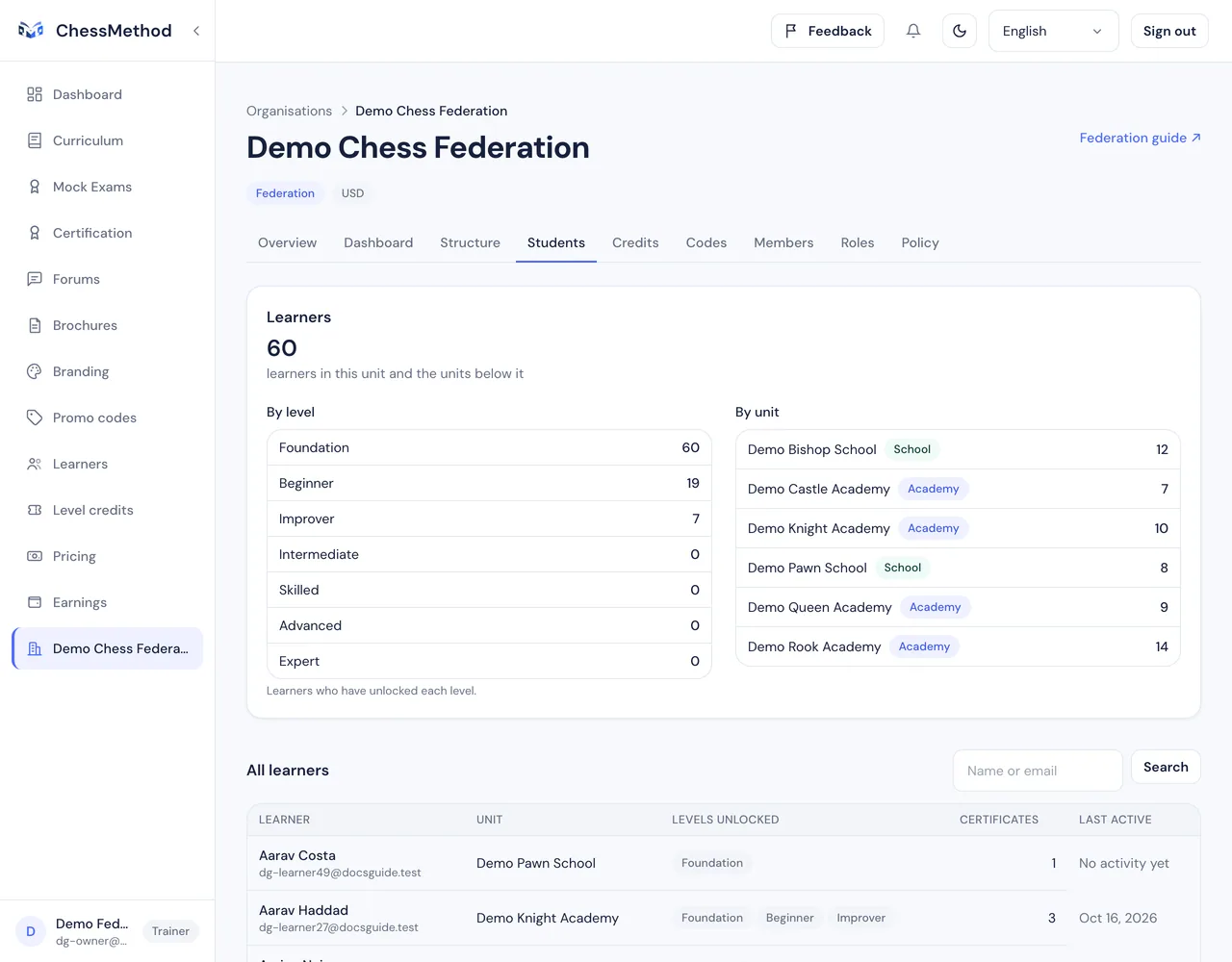
Task: Click the Demo Rook Academy unit row
Action: click(958, 646)
